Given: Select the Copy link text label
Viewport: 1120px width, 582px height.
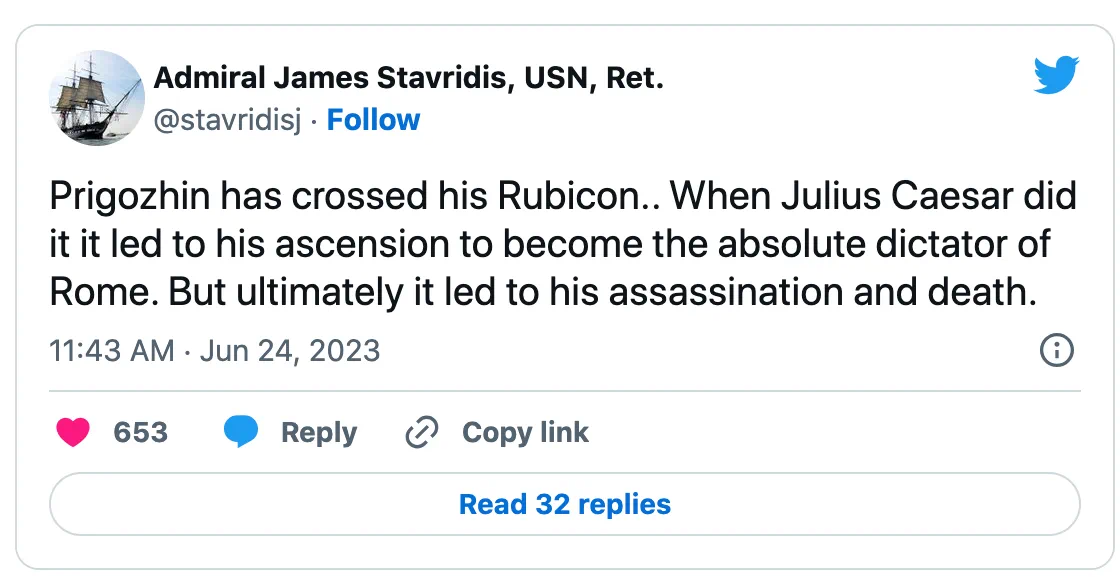Looking at the screenshot, I should [525, 433].
